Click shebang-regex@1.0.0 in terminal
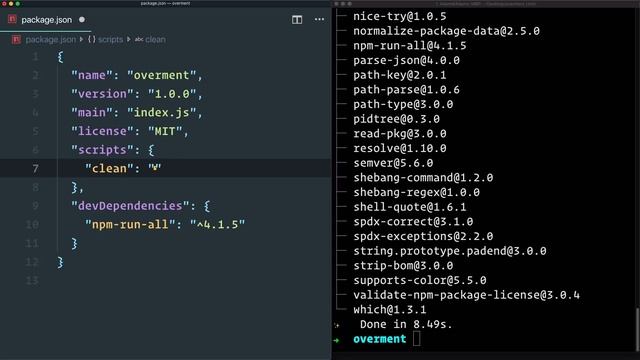This screenshot has width=640, height=360. [416, 193]
